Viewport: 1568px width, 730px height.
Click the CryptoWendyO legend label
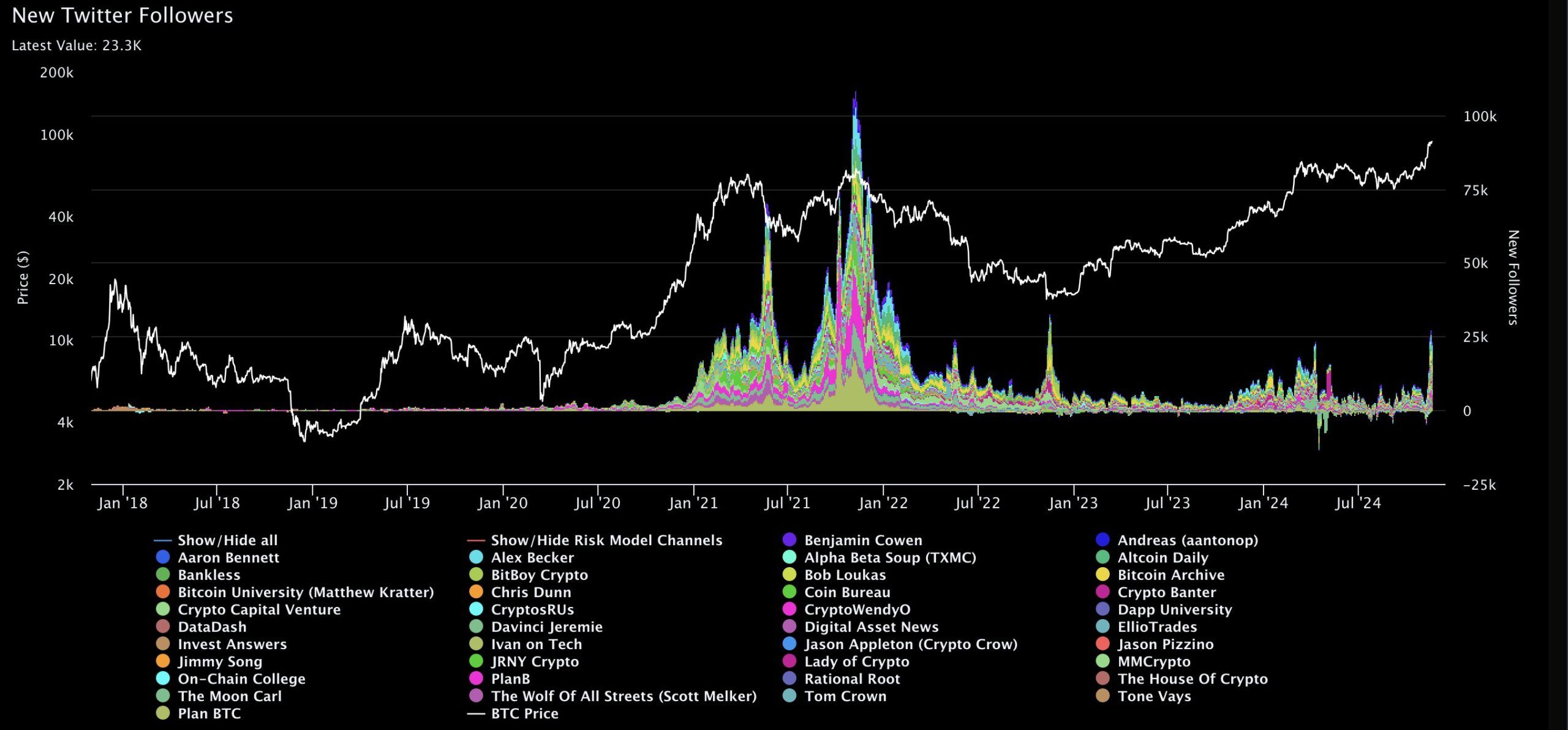tap(857, 609)
